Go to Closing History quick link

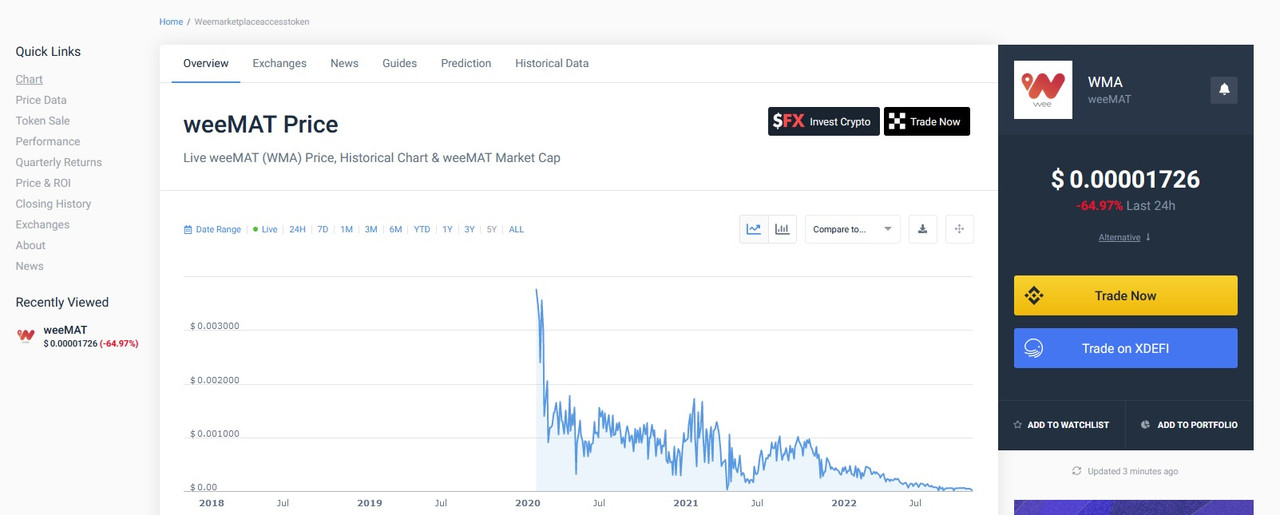[54, 204]
